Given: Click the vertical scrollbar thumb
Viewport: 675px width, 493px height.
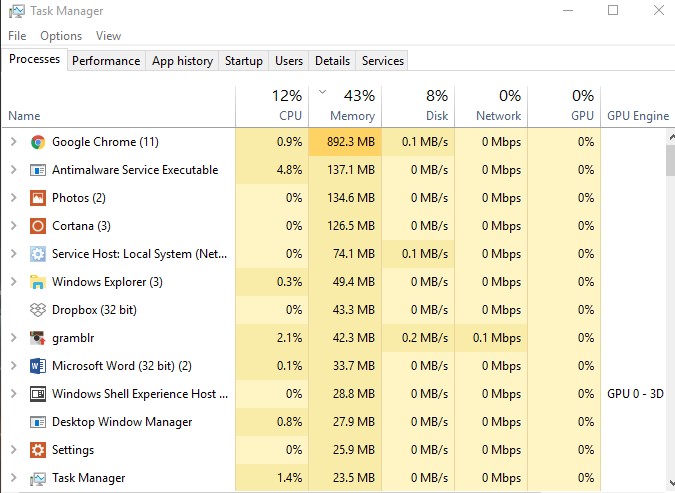Looking at the screenshot, I should coord(671,160).
